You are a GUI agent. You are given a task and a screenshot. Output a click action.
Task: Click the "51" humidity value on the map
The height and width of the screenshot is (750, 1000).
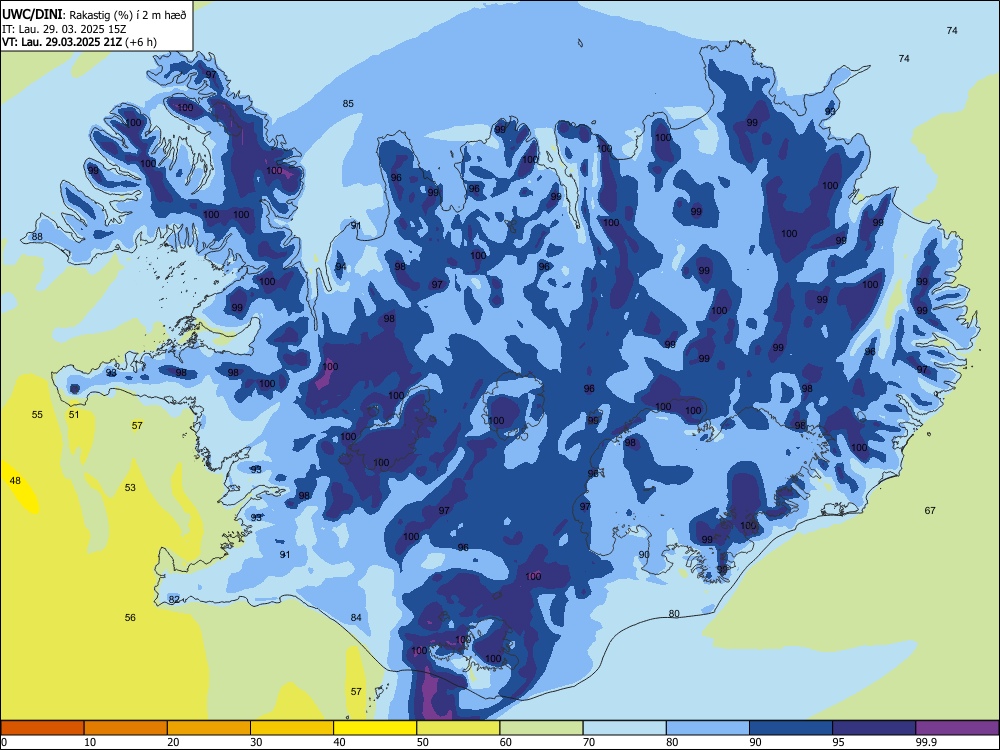click(74, 415)
